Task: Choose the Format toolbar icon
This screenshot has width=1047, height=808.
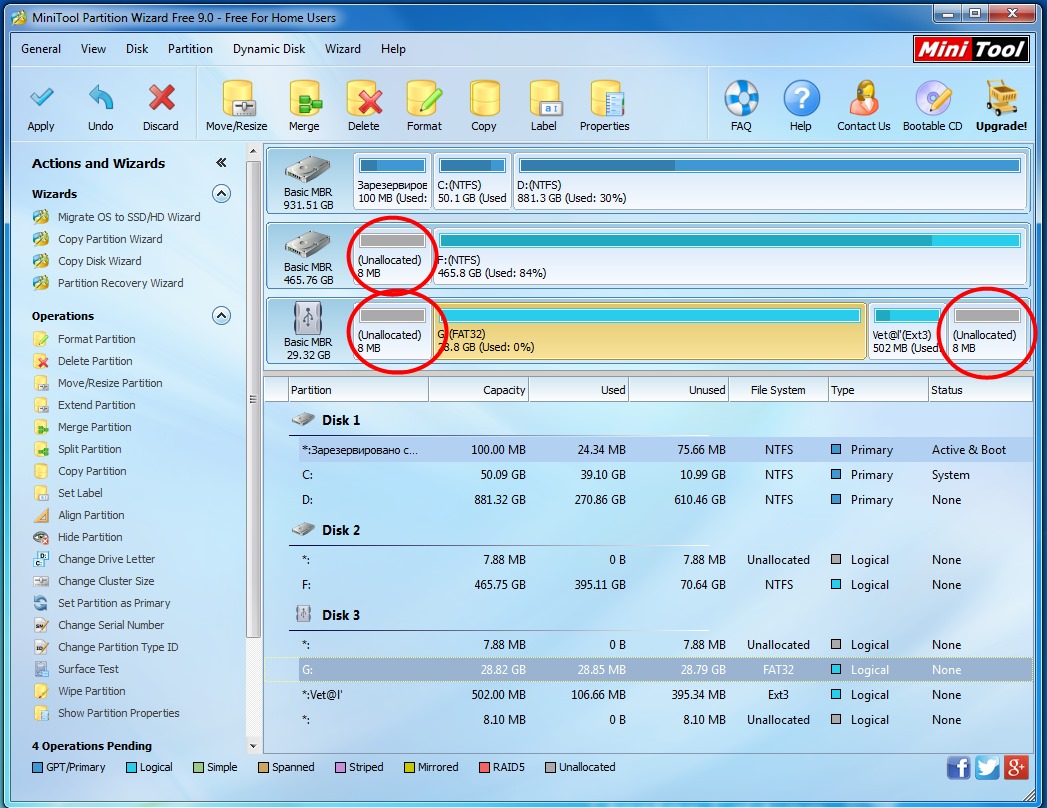Action: tap(424, 97)
